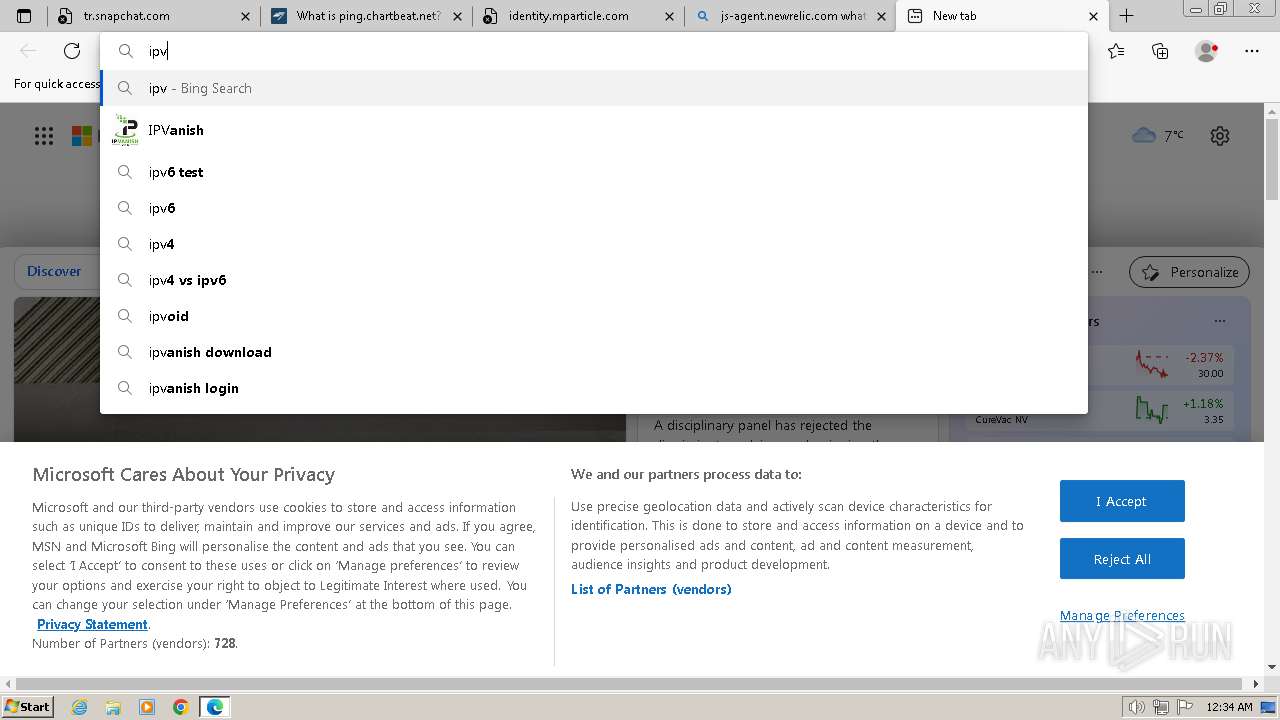Switch to the tr.snapchat.com tab
Screen dimensions: 1280x720
pos(154,16)
